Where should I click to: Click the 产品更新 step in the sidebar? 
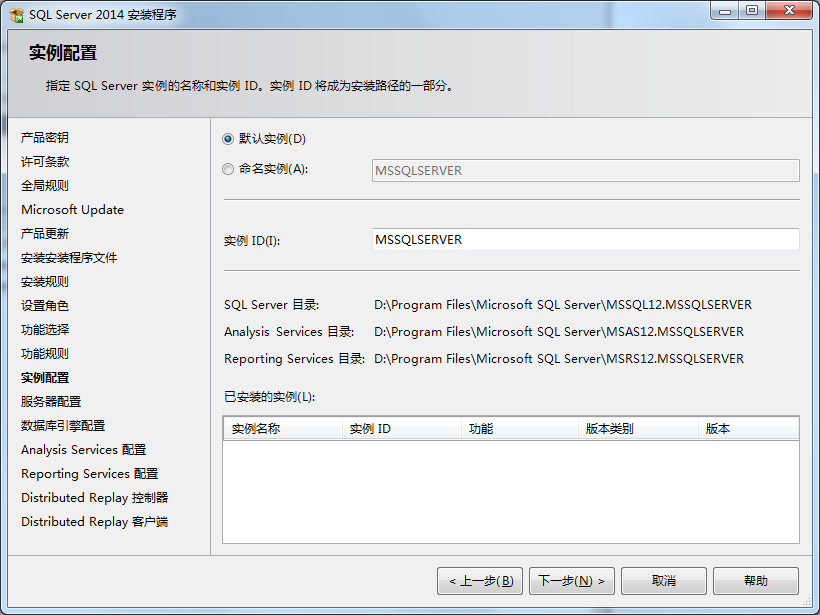45,234
